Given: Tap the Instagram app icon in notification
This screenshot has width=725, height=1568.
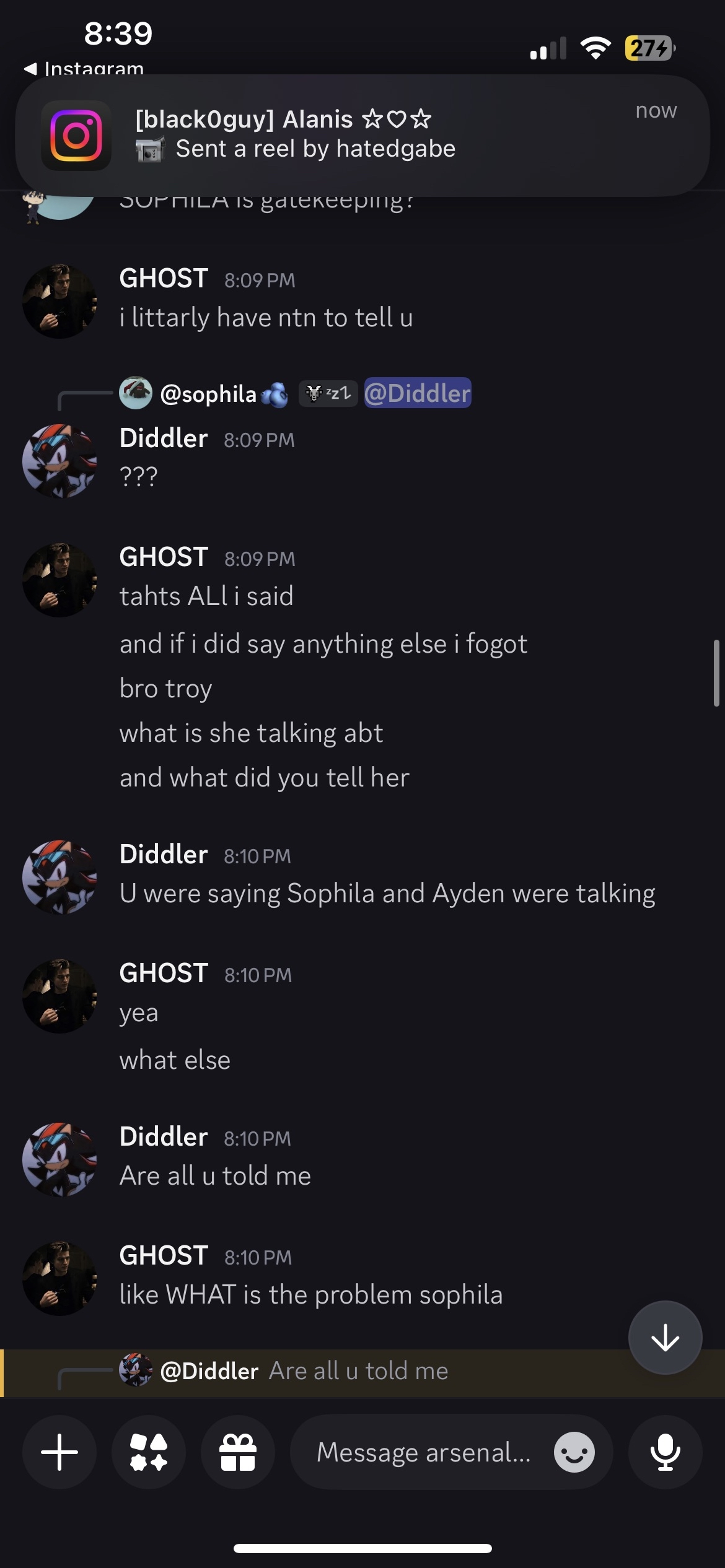Looking at the screenshot, I should click(76, 136).
